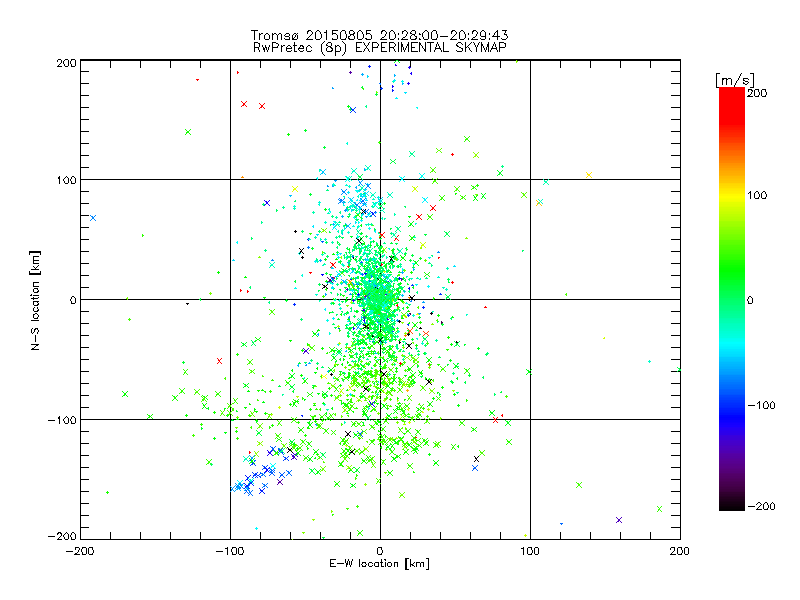Click the colorbar tick label '100'
Screen dimensions: 800x600
click(757, 195)
